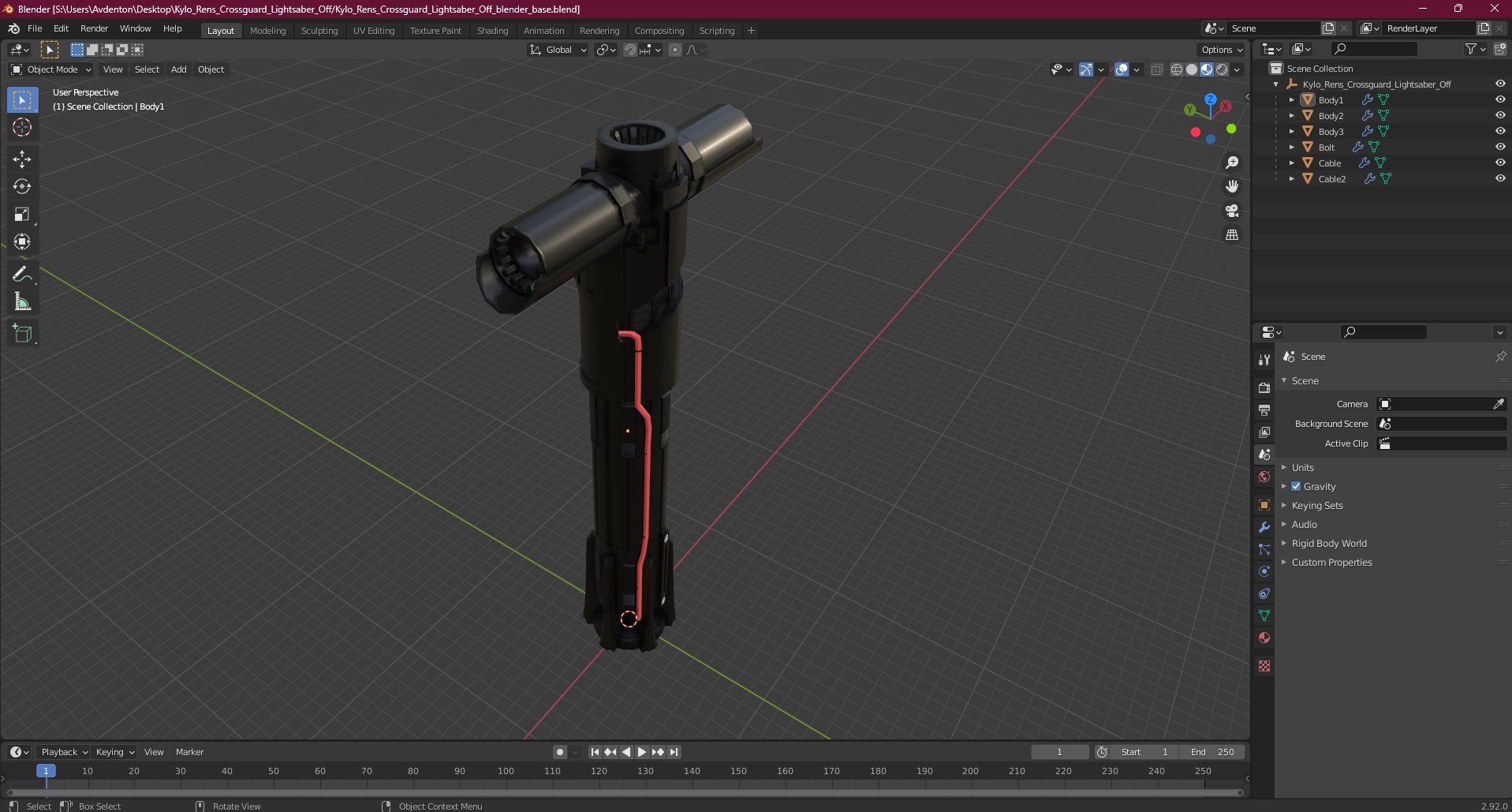Play the animation forward
The image size is (1512, 812).
pyautogui.click(x=641, y=752)
